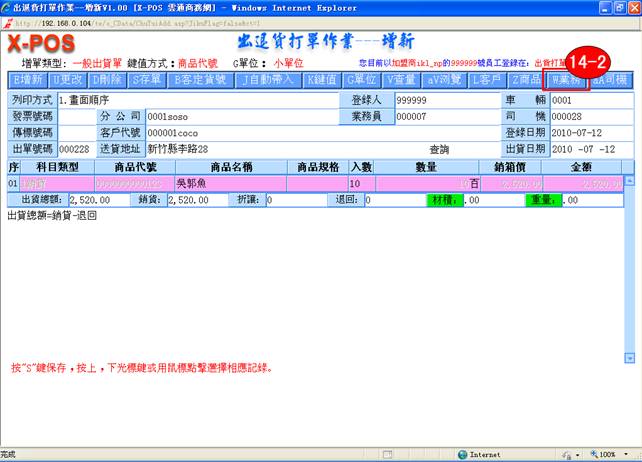The image size is (642, 462).
Task: Select the K鍵值 key value button
Action: [x=321, y=79]
